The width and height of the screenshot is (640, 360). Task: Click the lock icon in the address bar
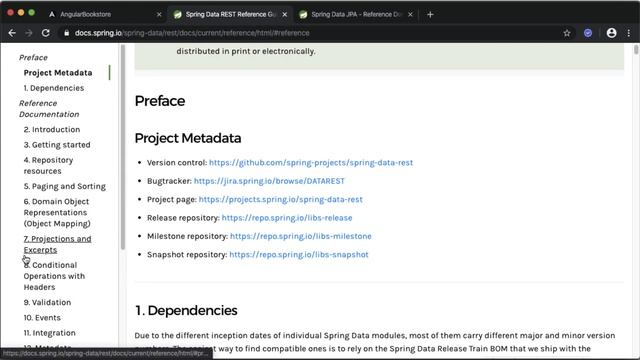67,33
